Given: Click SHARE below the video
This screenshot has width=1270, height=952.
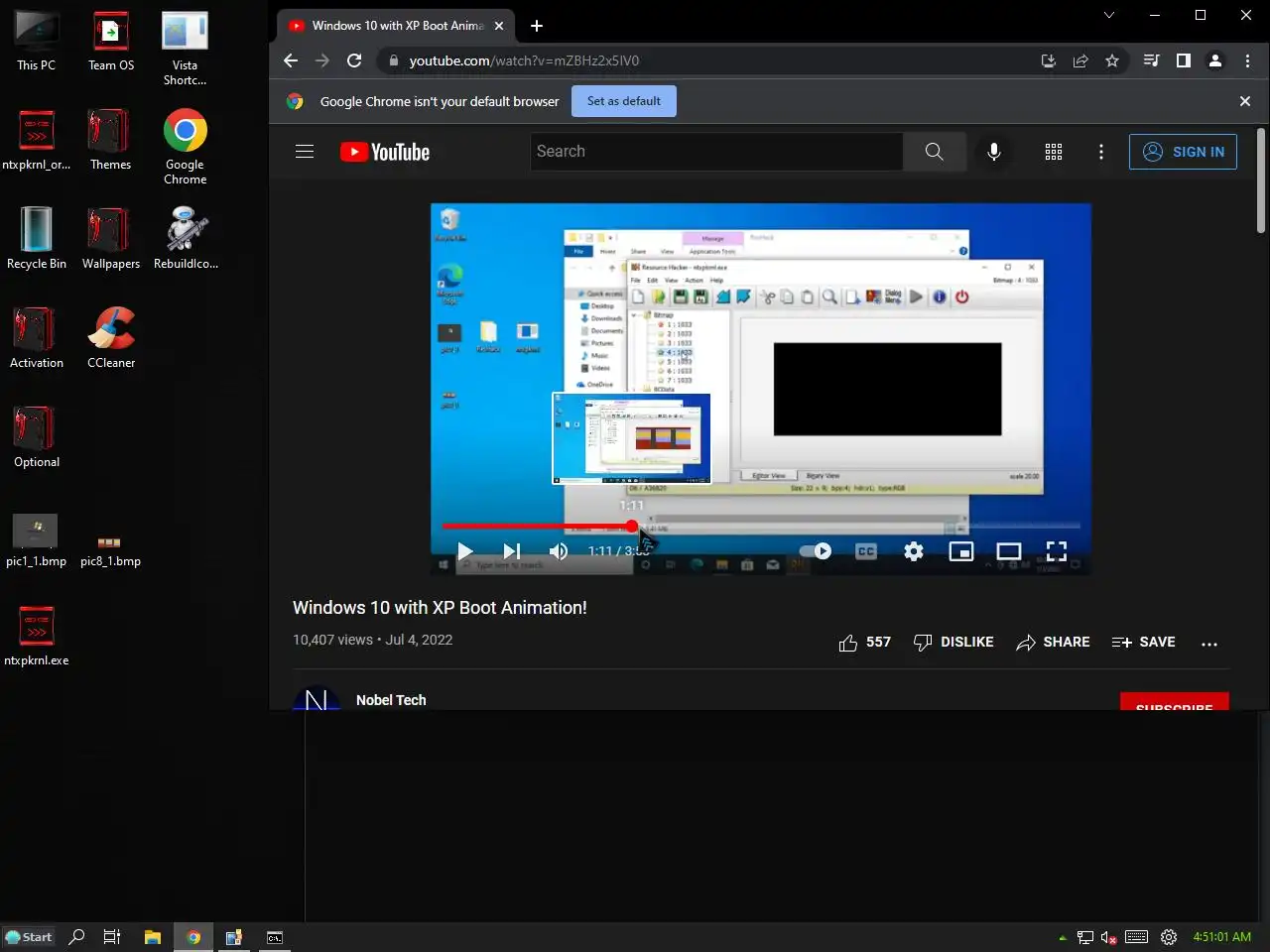Looking at the screenshot, I should 1053,643.
